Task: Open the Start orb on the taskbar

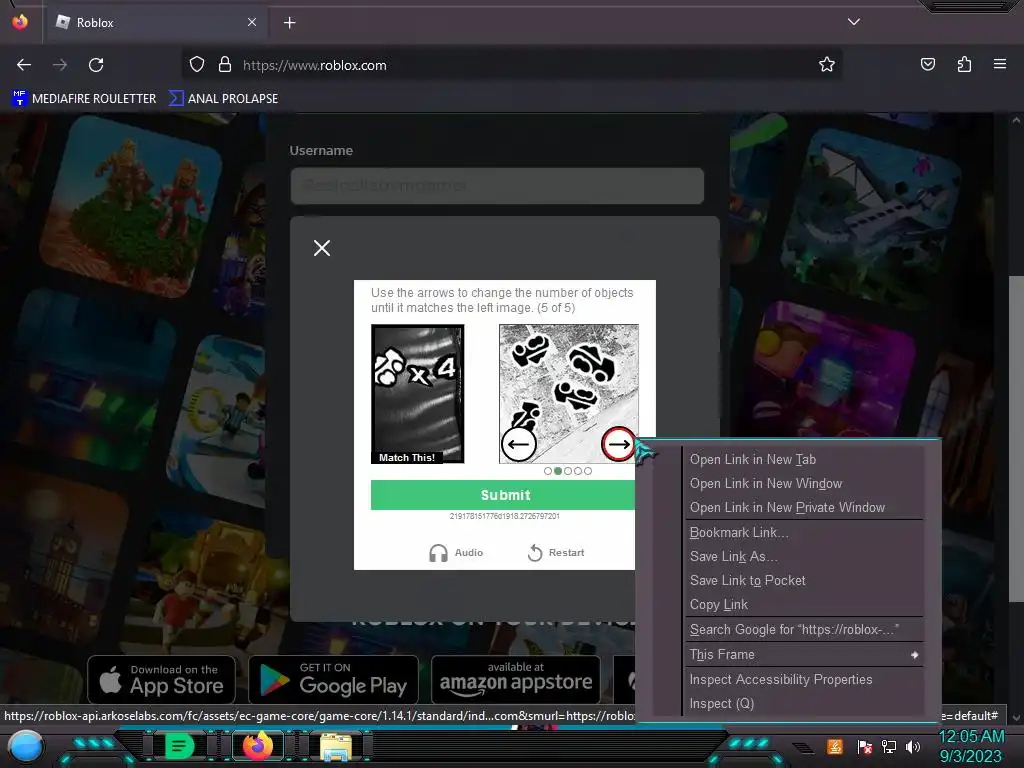Action: (x=26, y=746)
